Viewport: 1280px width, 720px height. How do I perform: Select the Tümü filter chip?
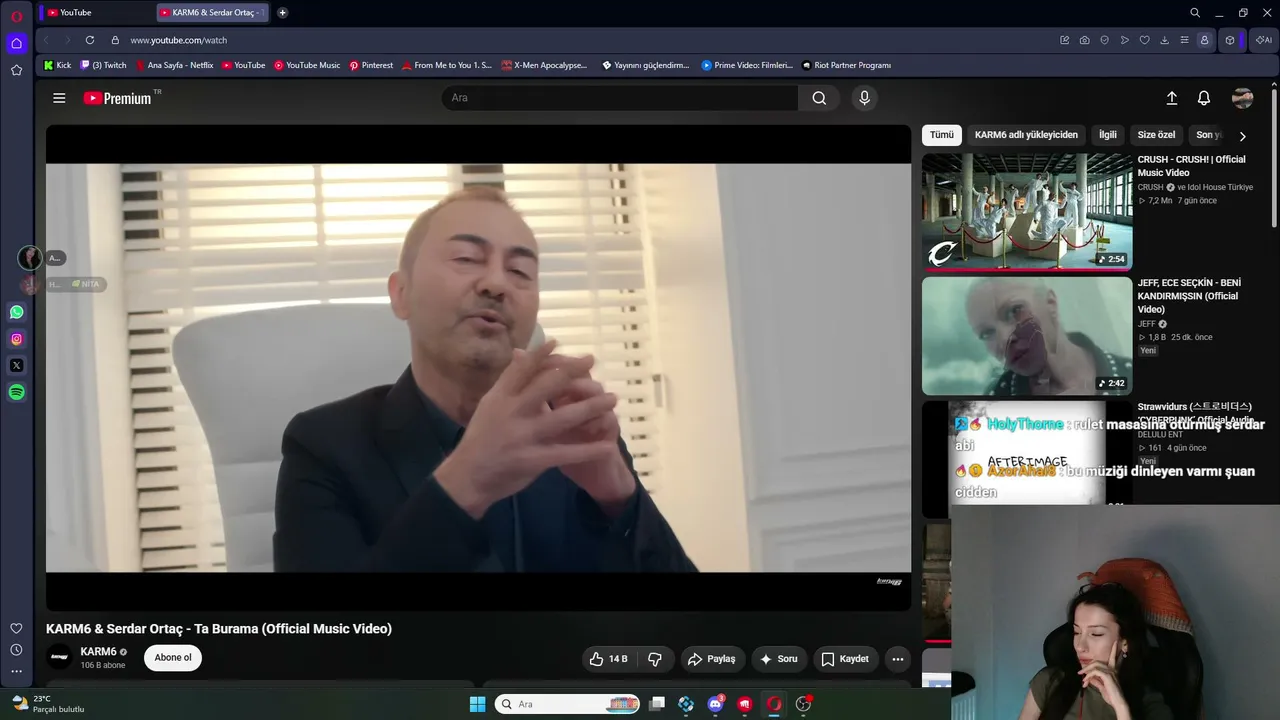[942, 135]
